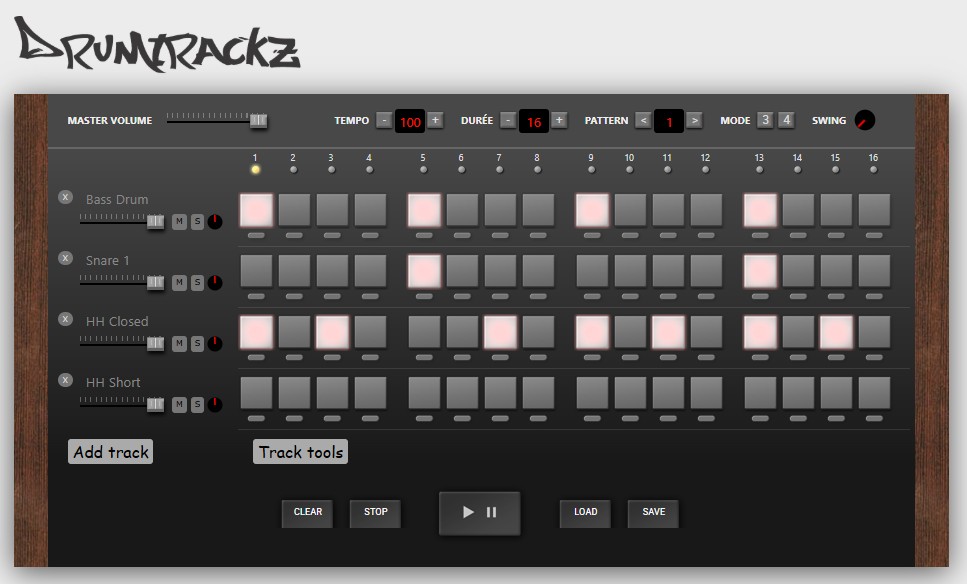Increase tempo with the plus button

click(435, 120)
